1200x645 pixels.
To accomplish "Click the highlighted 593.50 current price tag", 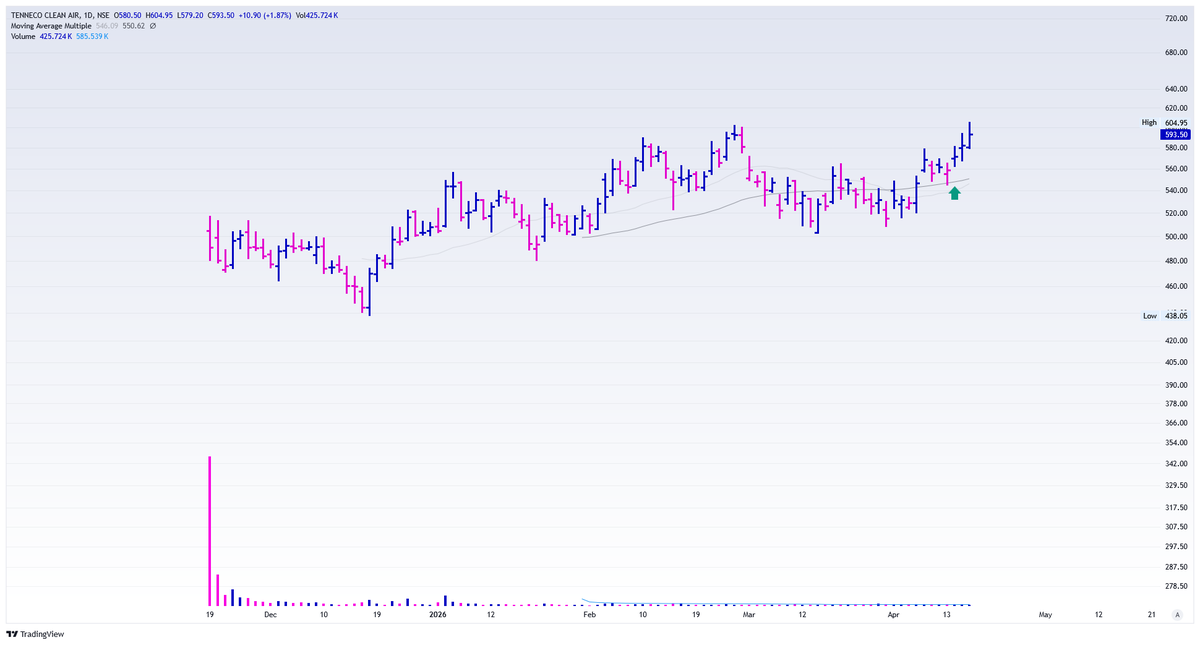I will pyautogui.click(x=1174, y=134).
